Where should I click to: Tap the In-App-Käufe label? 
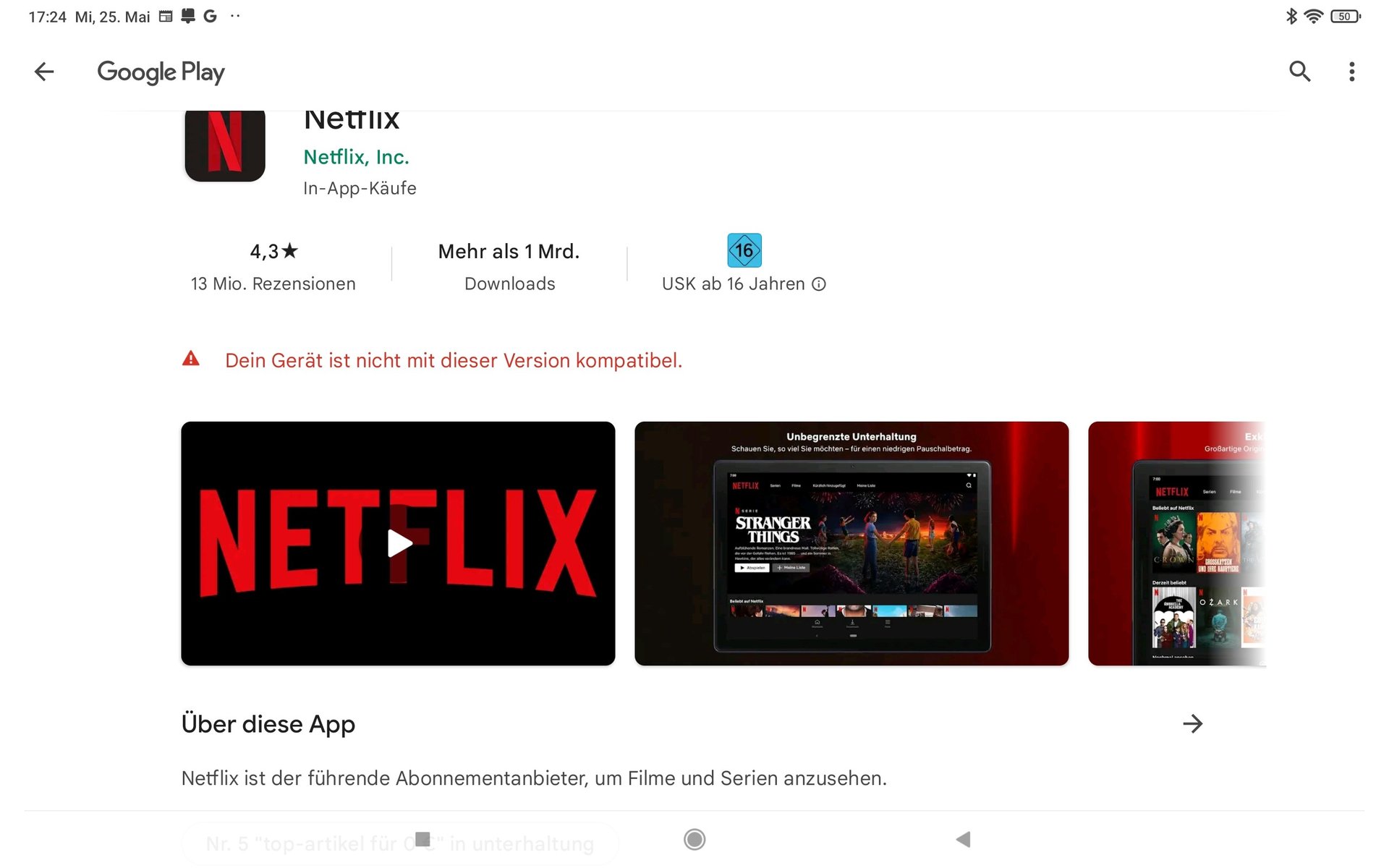360,188
